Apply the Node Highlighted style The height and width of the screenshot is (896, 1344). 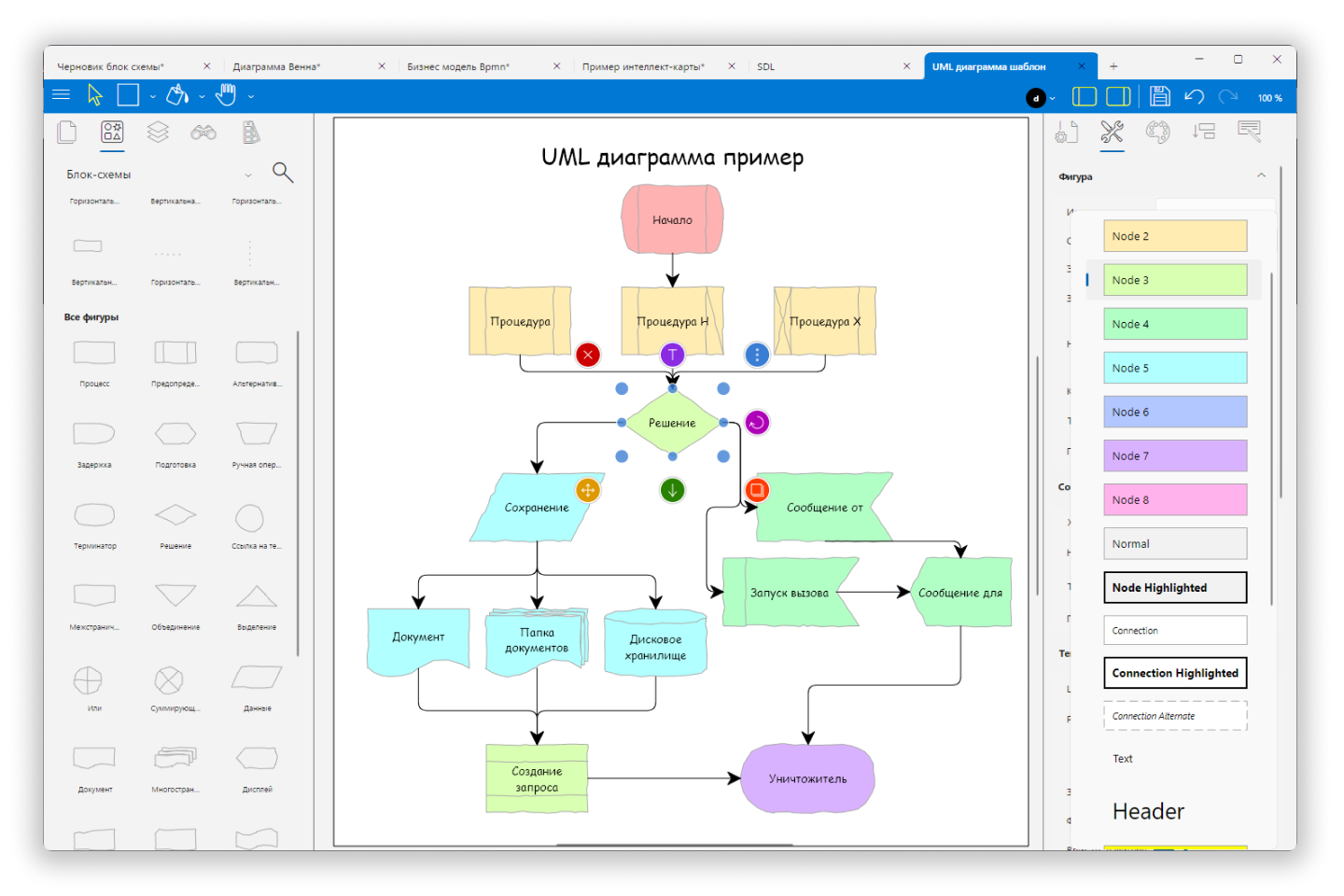[x=1175, y=588]
